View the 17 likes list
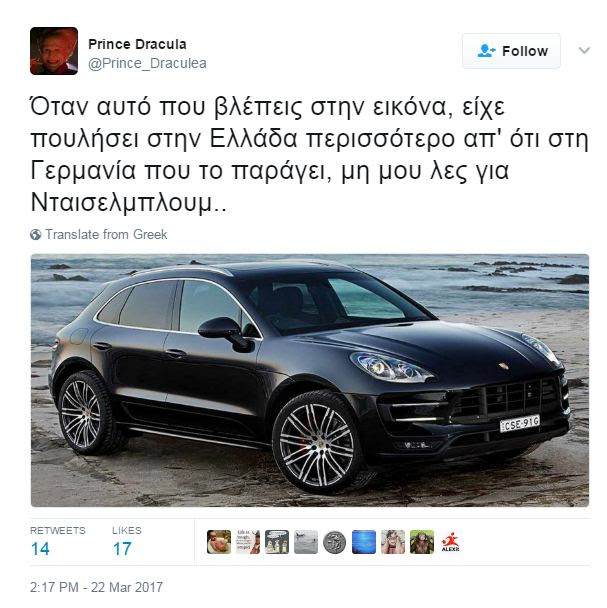Image resolution: width=607 pixels, height=608 pixels. click(x=126, y=542)
